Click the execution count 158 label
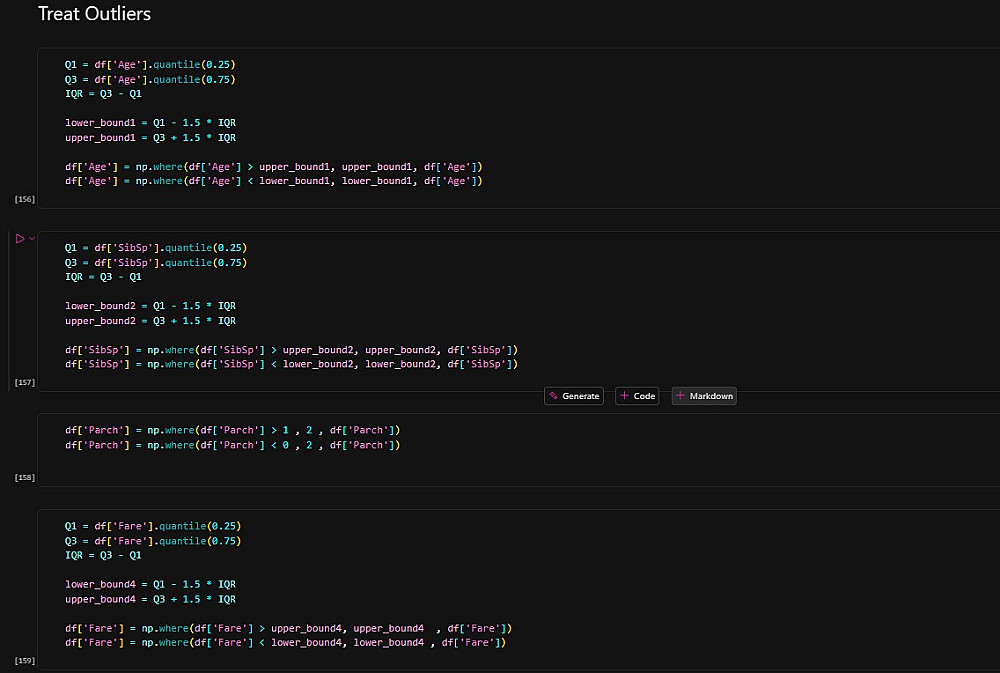Image resolution: width=1000 pixels, height=673 pixels. pos(25,478)
